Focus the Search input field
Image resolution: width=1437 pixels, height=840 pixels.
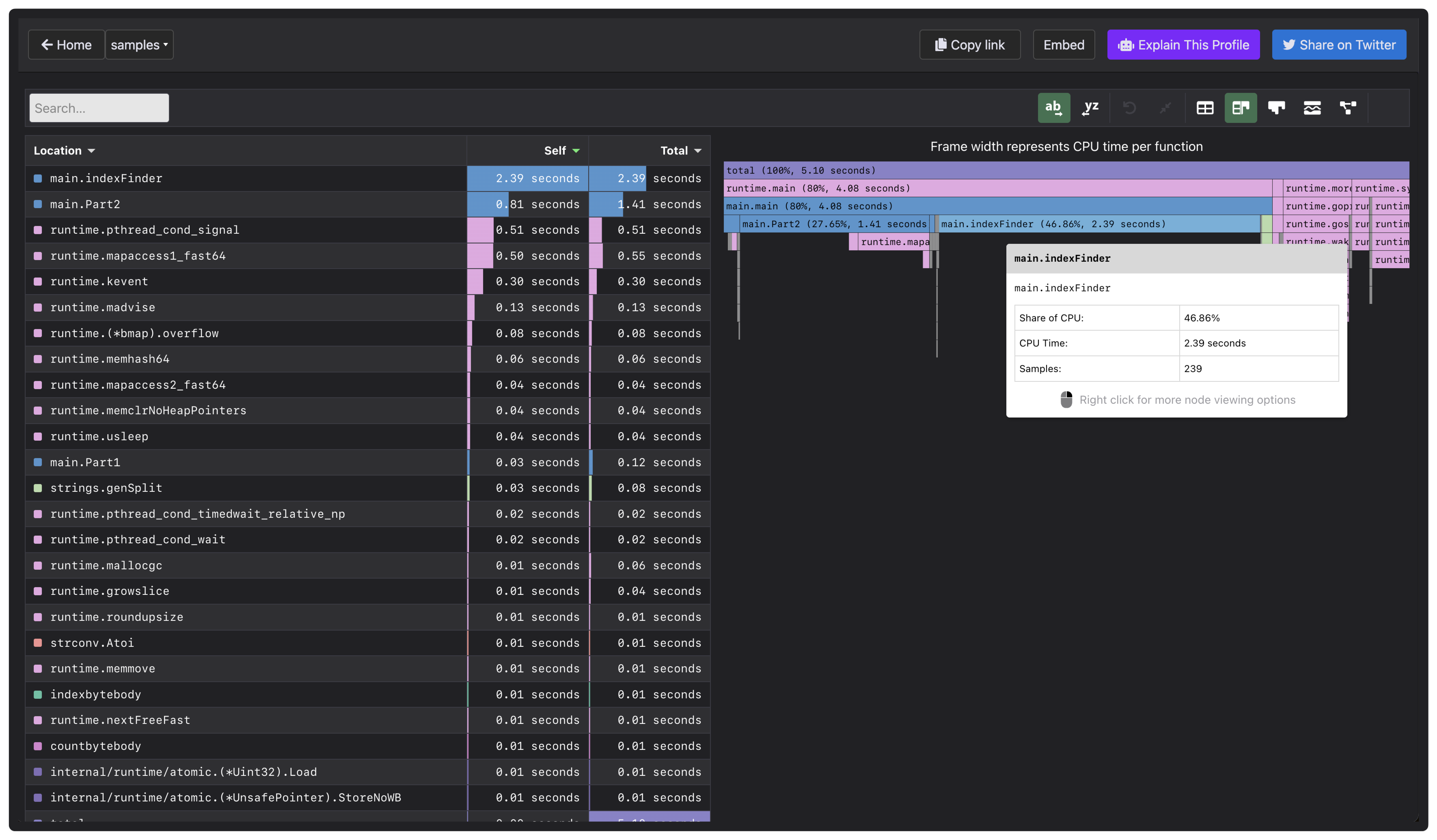pos(99,108)
